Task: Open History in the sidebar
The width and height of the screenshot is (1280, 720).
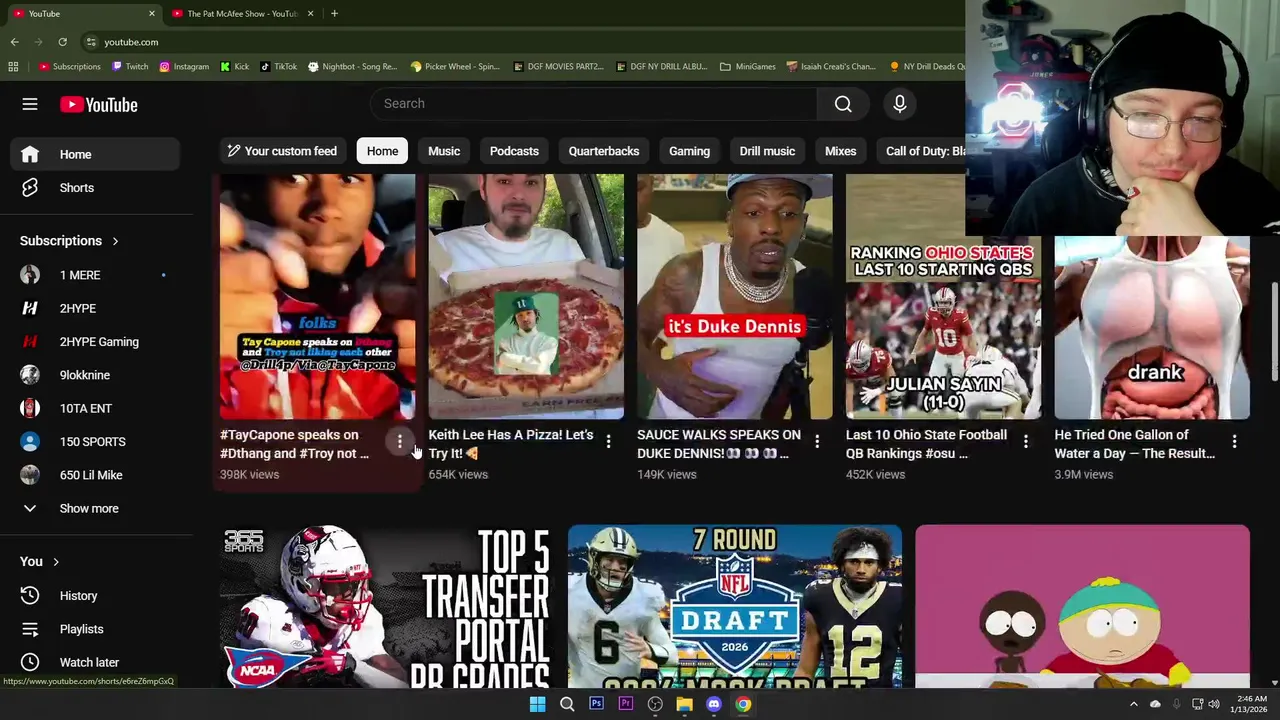Action: coord(95,596)
